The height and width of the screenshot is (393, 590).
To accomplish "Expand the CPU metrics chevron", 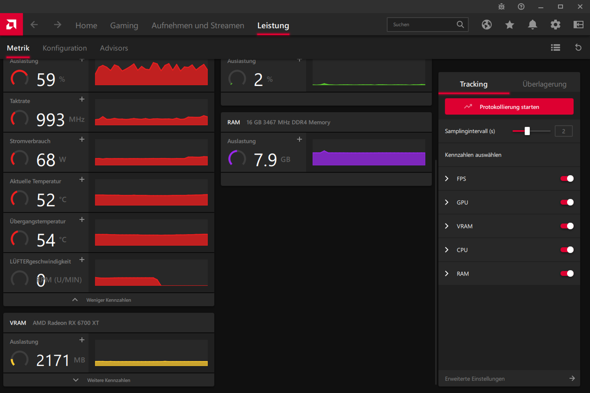I will (x=447, y=250).
